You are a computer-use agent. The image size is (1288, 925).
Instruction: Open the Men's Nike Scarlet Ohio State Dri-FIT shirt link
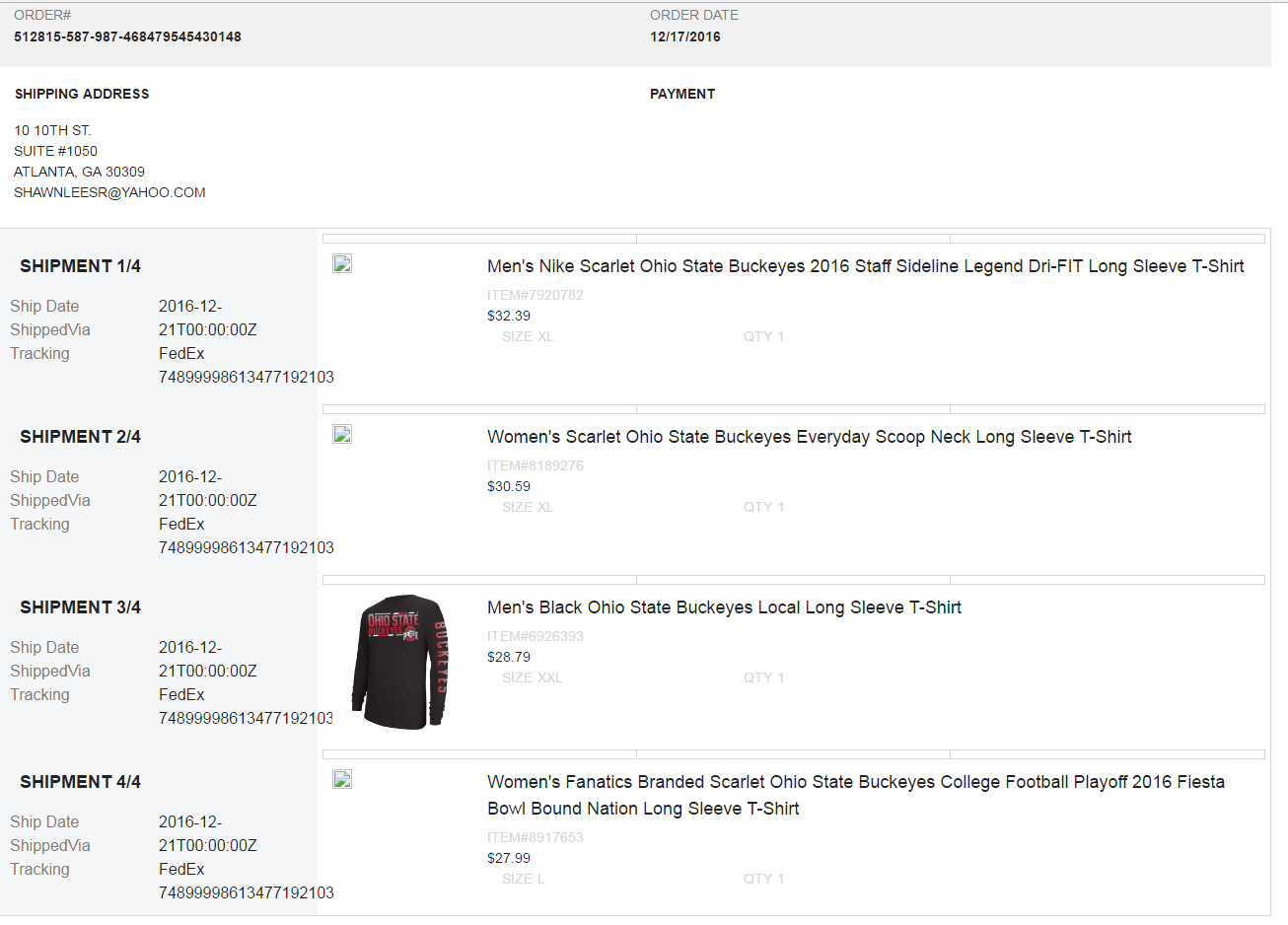(x=865, y=266)
